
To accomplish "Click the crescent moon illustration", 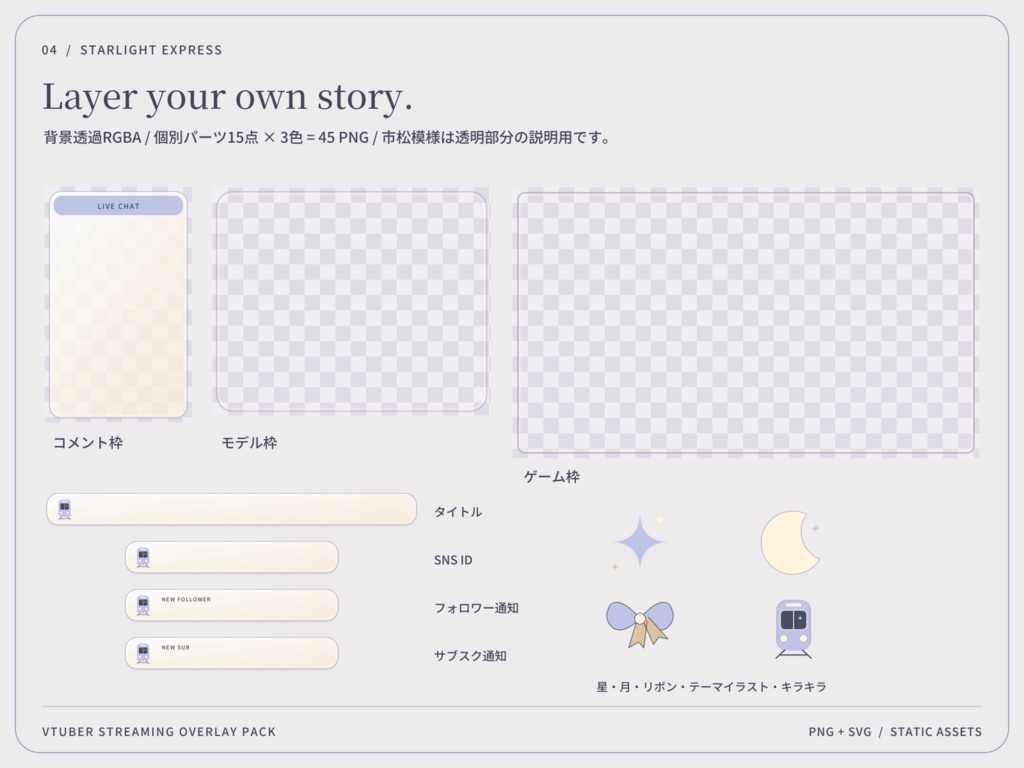I will [790, 542].
